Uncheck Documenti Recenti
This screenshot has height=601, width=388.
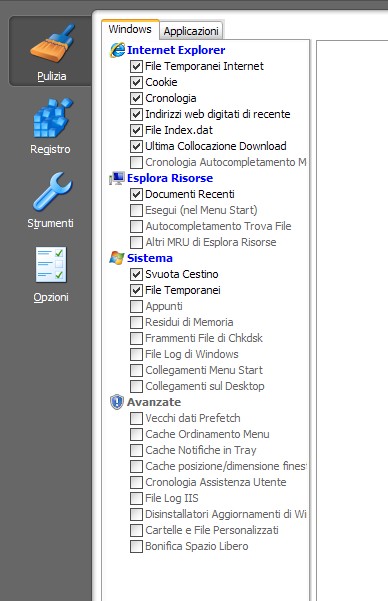point(136,194)
